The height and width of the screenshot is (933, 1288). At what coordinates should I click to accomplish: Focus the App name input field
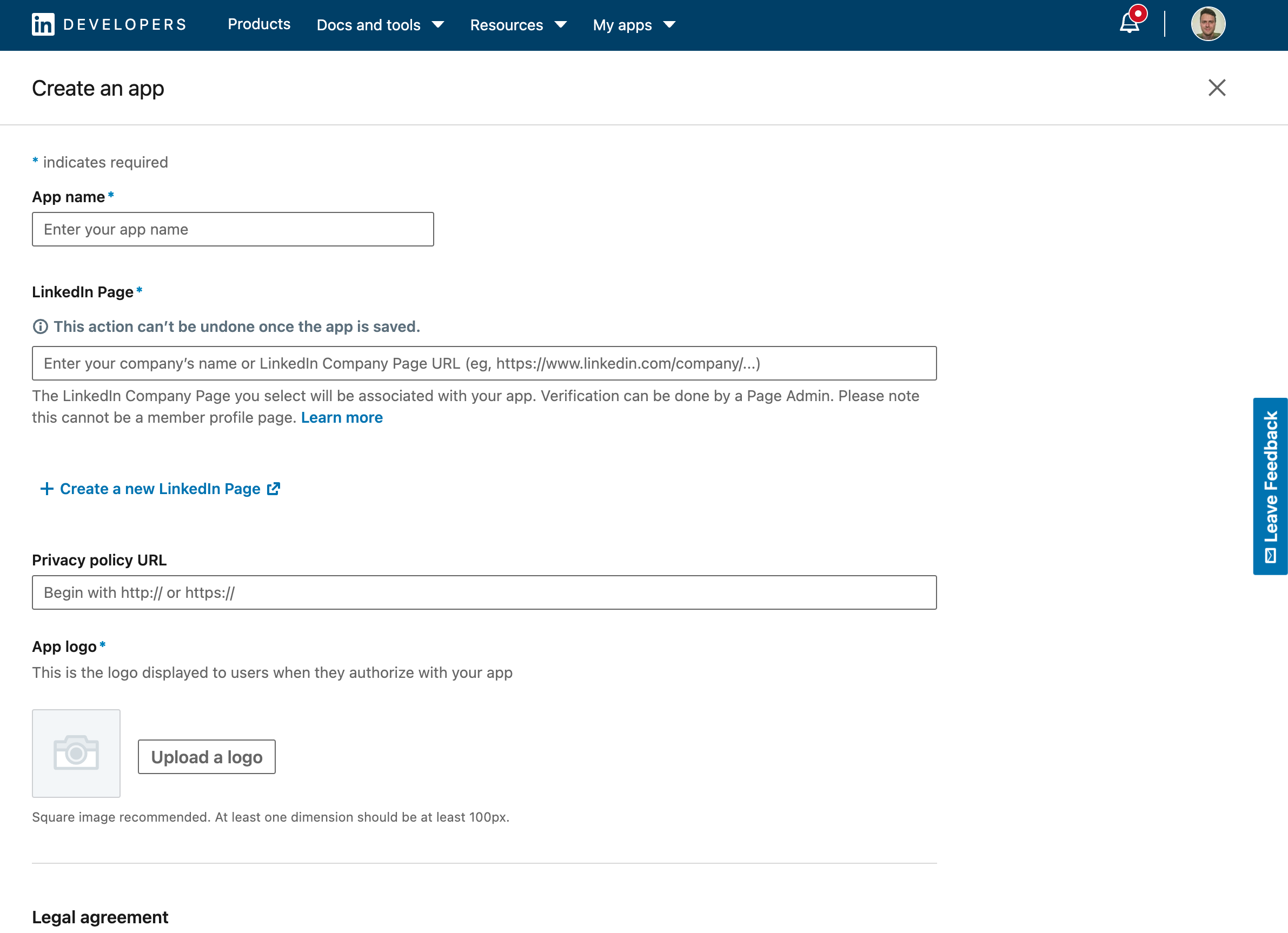pyautogui.click(x=233, y=229)
